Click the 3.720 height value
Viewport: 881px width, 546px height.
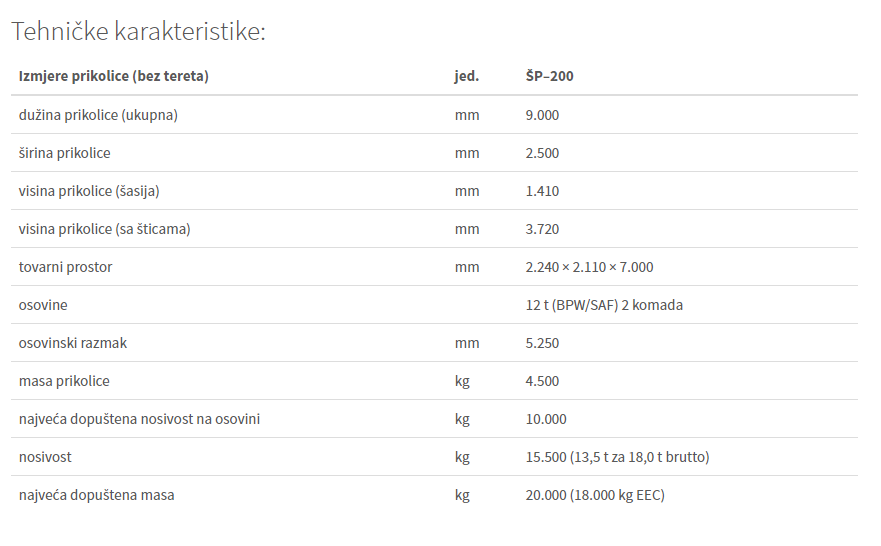542,229
